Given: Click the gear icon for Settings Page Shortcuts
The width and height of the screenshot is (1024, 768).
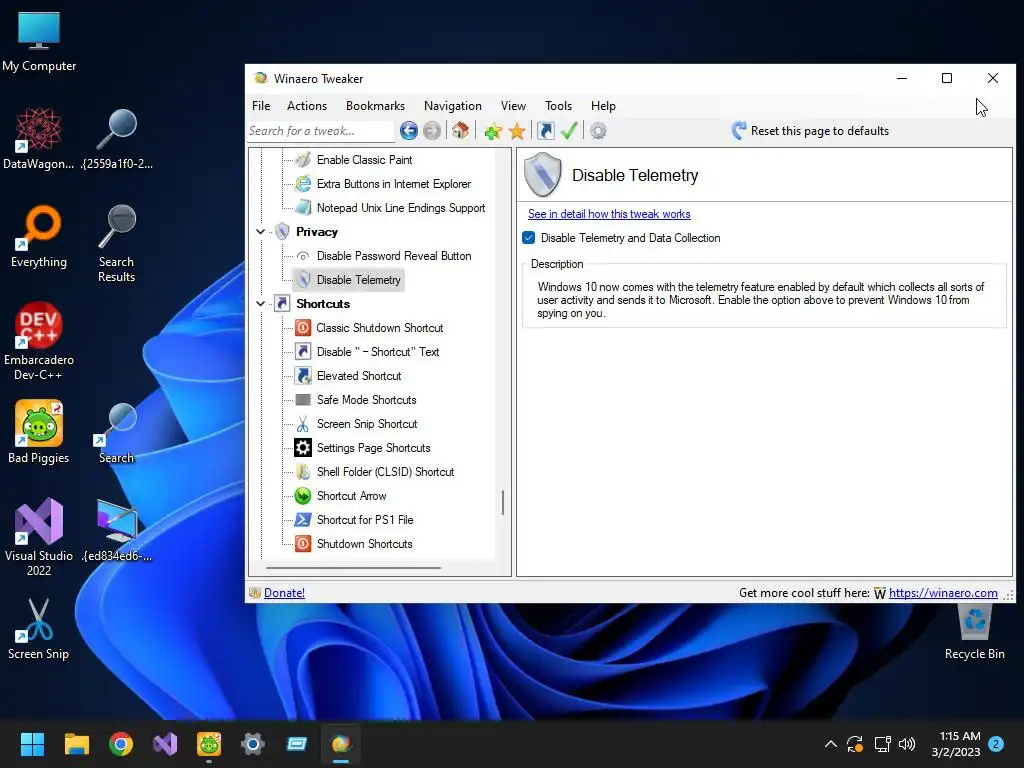Looking at the screenshot, I should [302, 447].
